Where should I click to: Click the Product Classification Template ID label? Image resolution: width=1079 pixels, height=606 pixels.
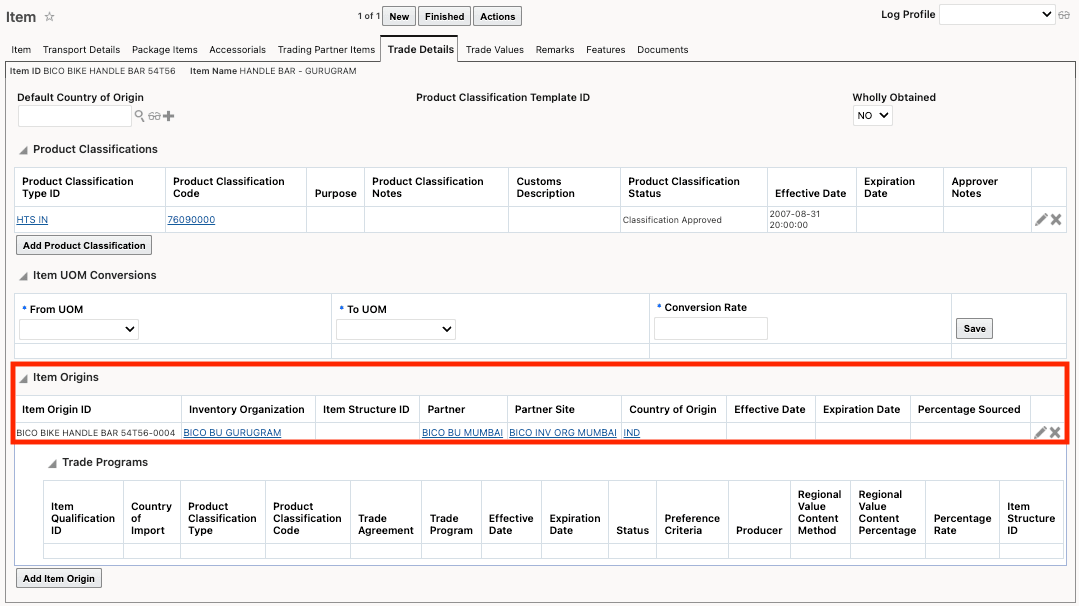pyautogui.click(x=502, y=98)
